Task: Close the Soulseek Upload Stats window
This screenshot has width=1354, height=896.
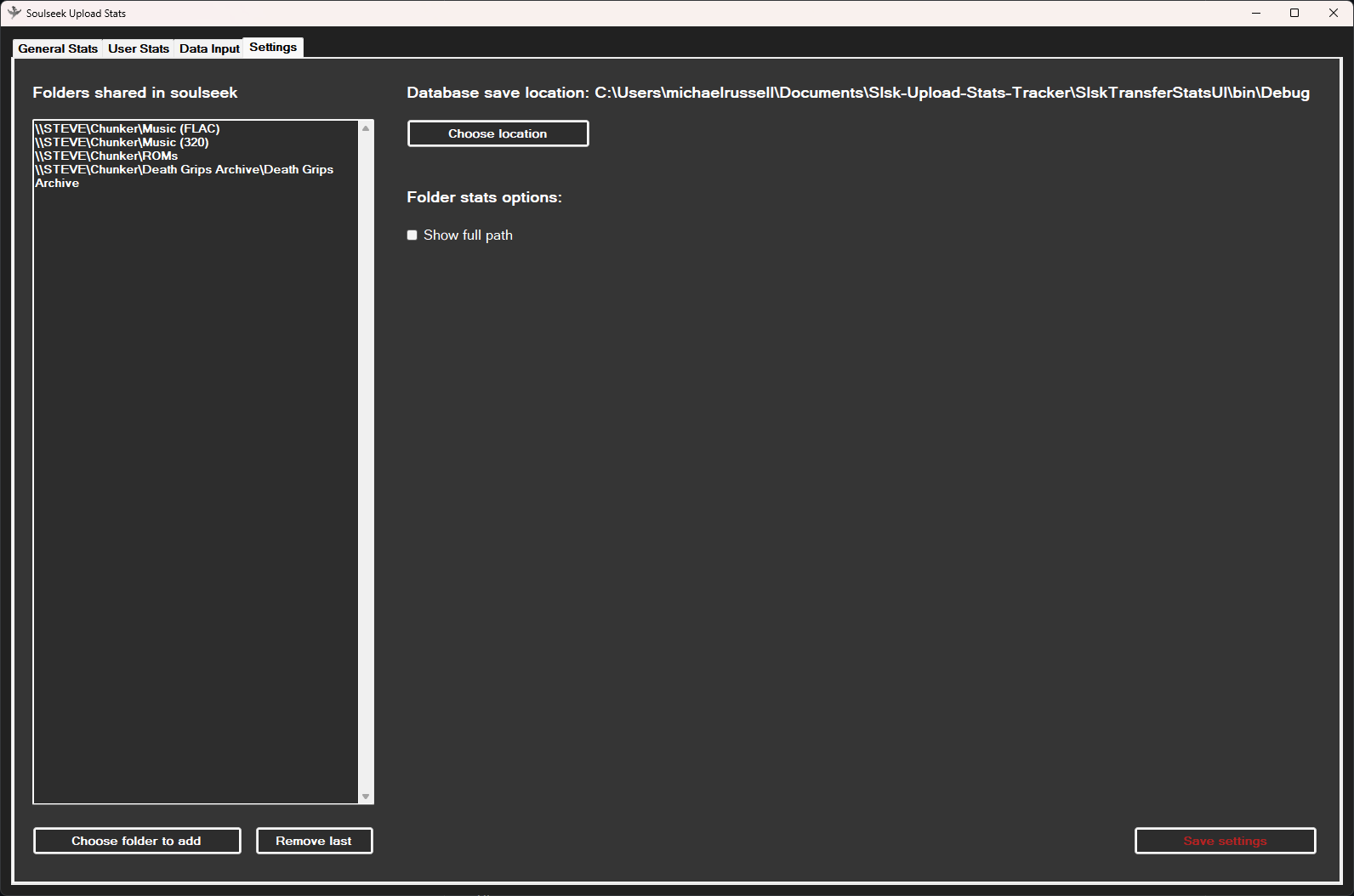Action: coord(1334,13)
